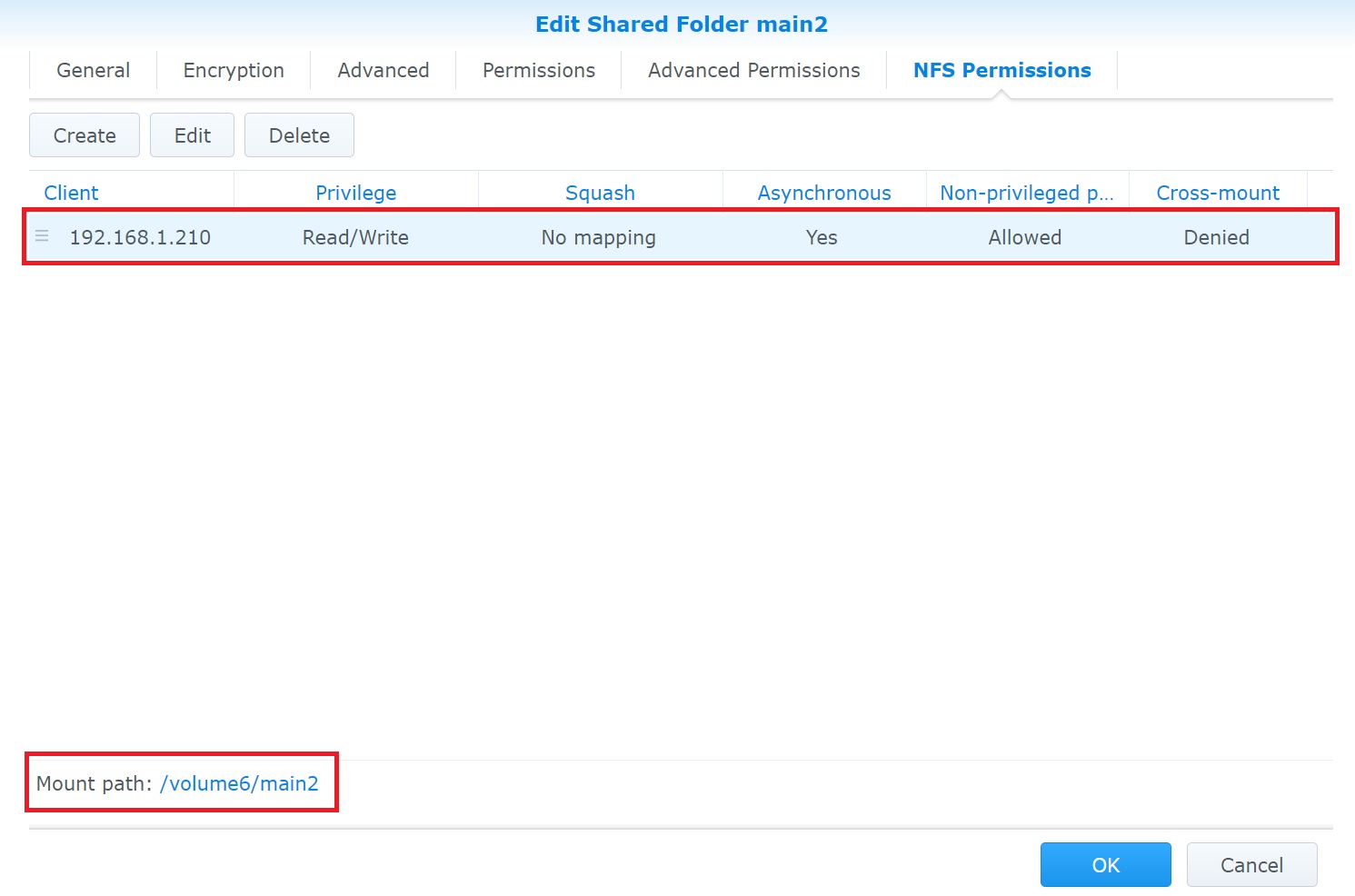1355x896 pixels.
Task: Click Edit to modify the NFS rule
Action: pos(192,135)
